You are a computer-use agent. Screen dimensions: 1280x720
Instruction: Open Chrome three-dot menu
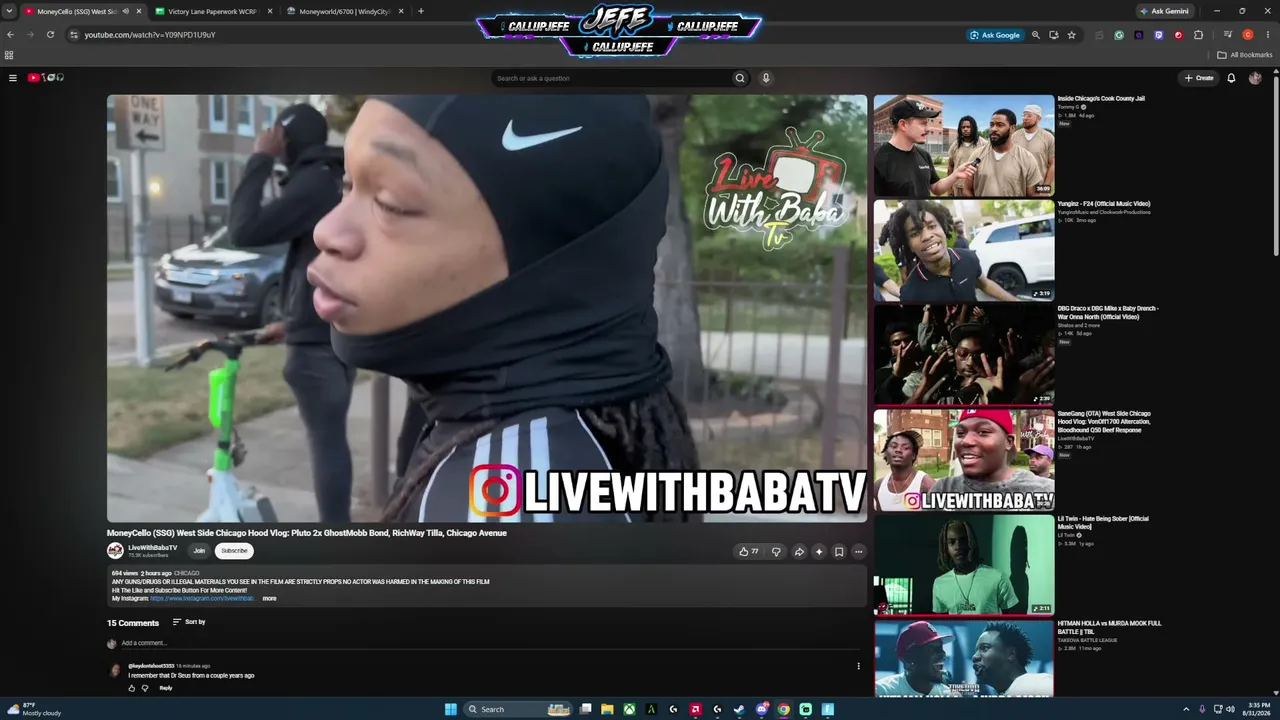click(x=1268, y=35)
